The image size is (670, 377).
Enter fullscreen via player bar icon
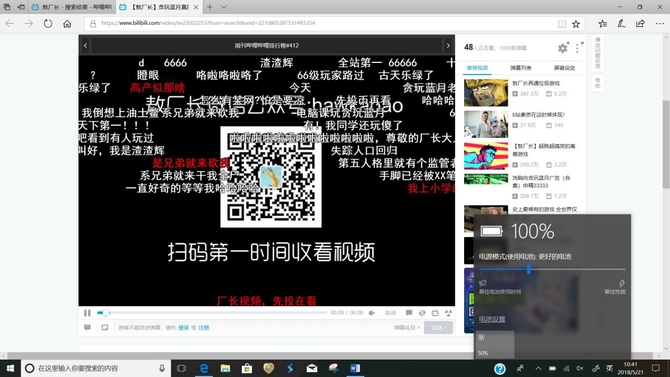tap(448, 313)
